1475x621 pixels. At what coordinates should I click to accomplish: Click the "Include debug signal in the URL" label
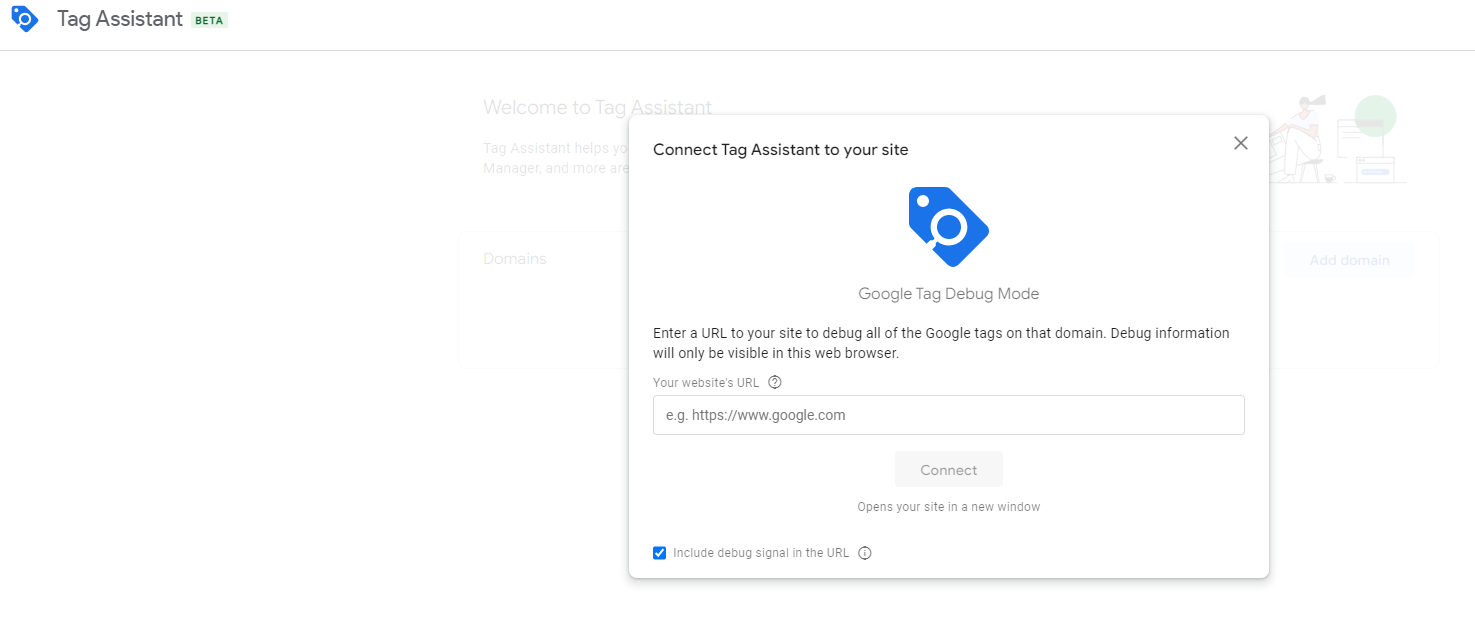tap(761, 553)
